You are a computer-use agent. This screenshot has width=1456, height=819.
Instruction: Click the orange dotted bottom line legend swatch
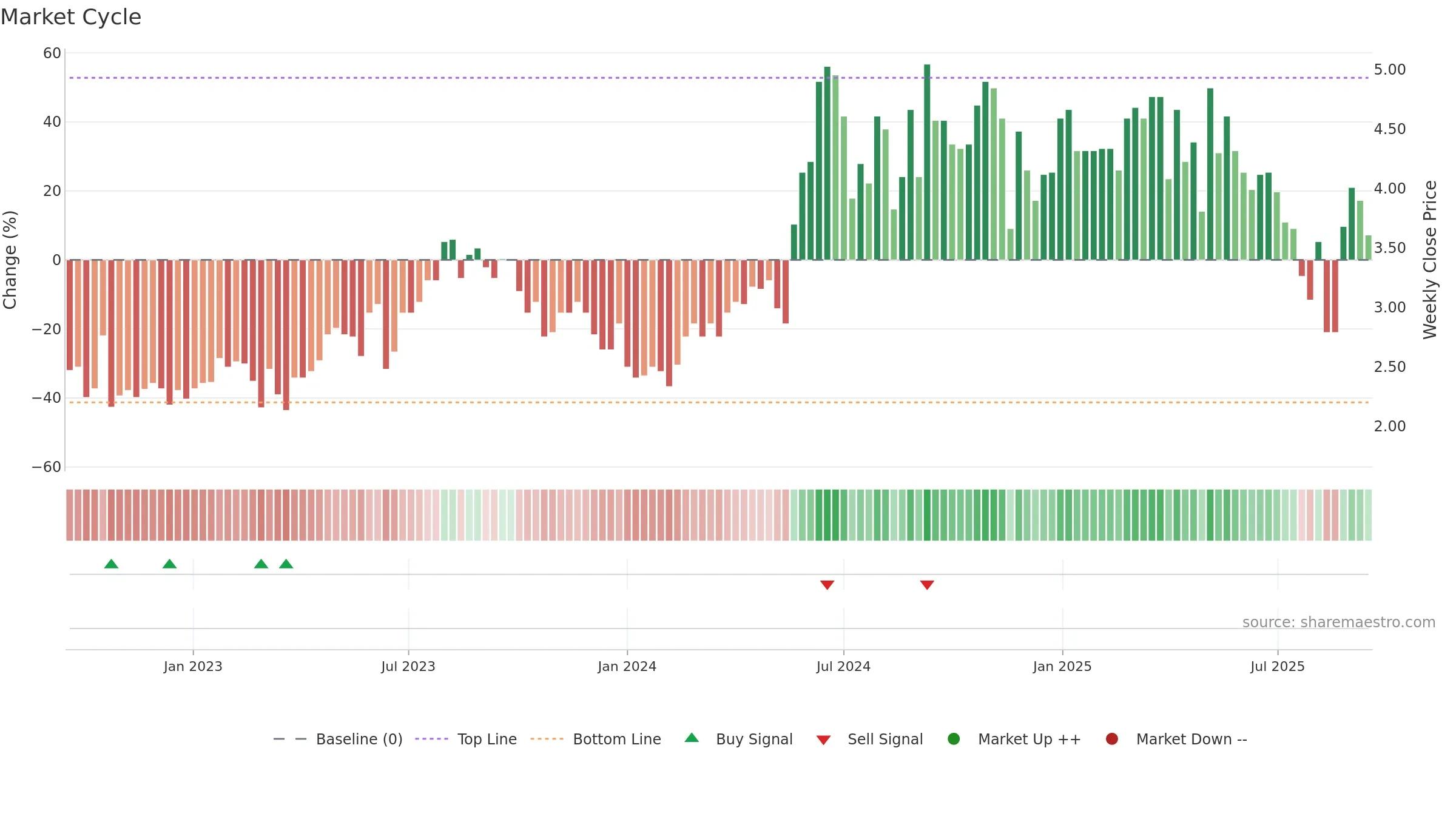pyautogui.click(x=547, y=739)
